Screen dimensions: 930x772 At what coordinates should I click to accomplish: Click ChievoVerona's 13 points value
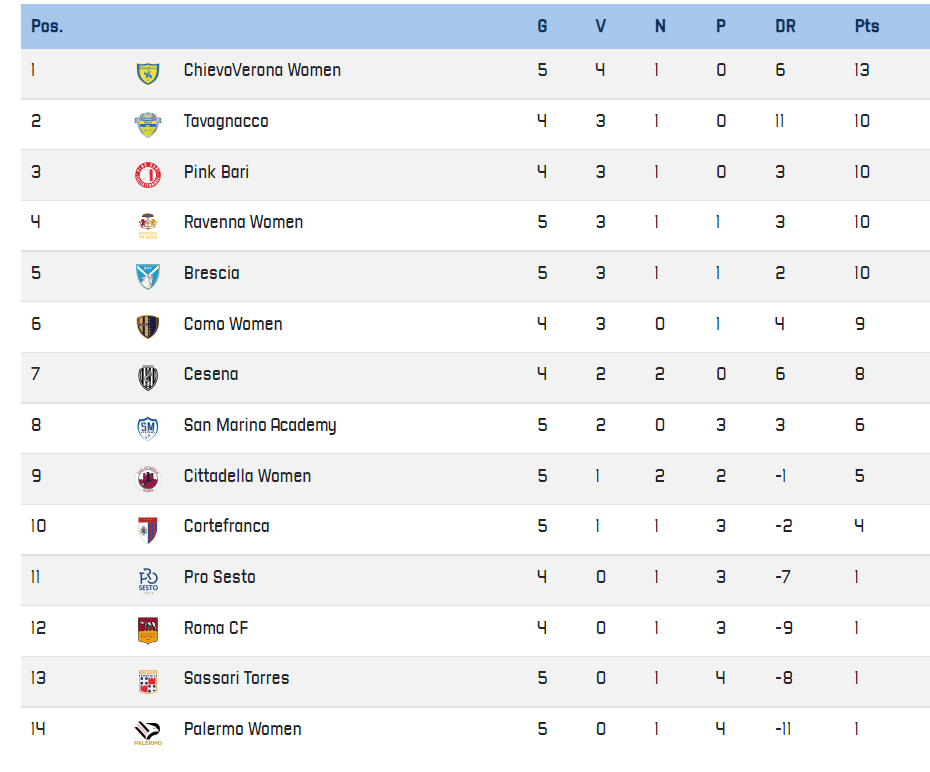tap(862, 70)
